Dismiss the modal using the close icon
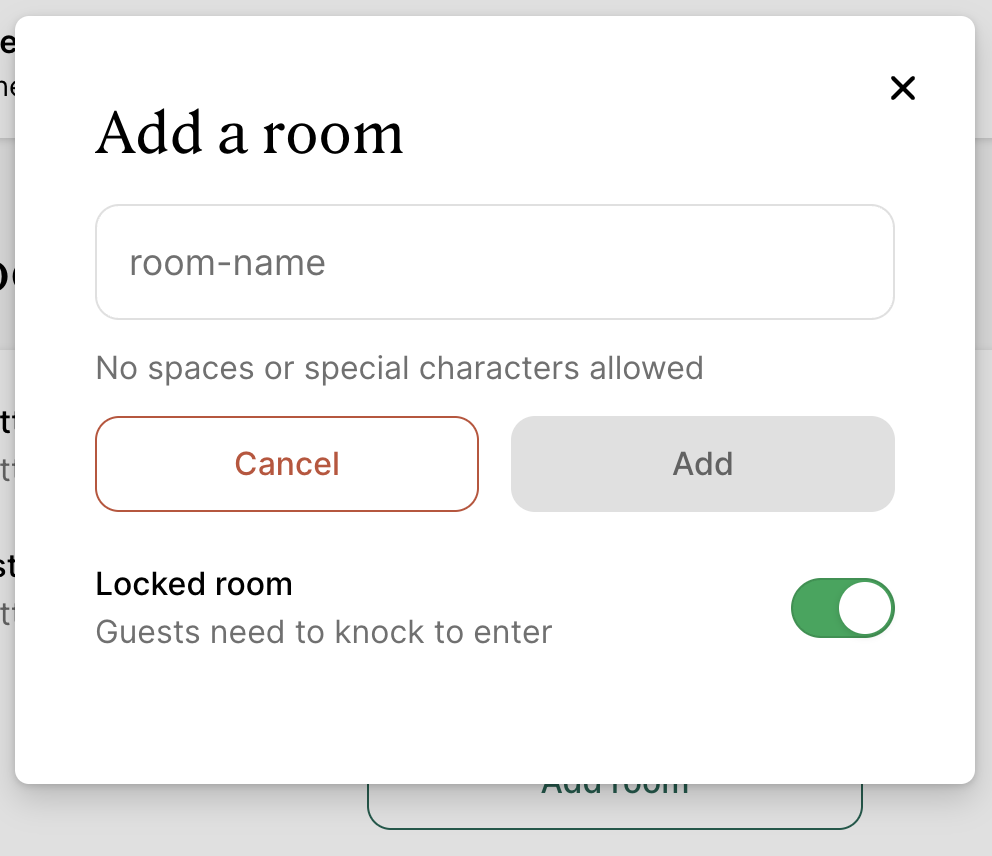 pyautogui.click(x=902, y=89)
